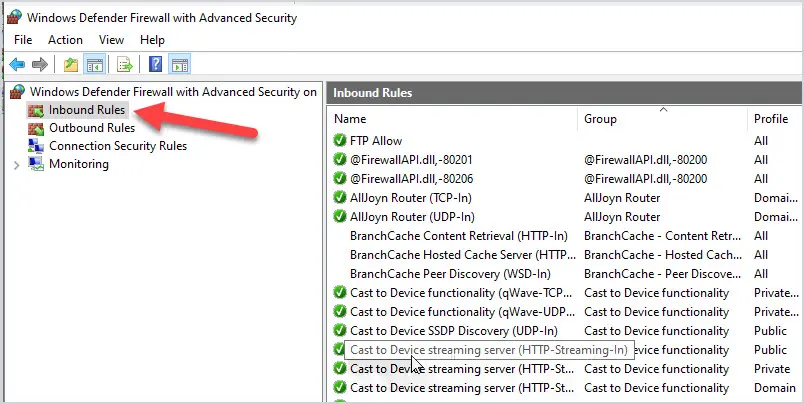Click the Forward arrow toolbar icon
The image size is (804, 404).
(39, 65)
